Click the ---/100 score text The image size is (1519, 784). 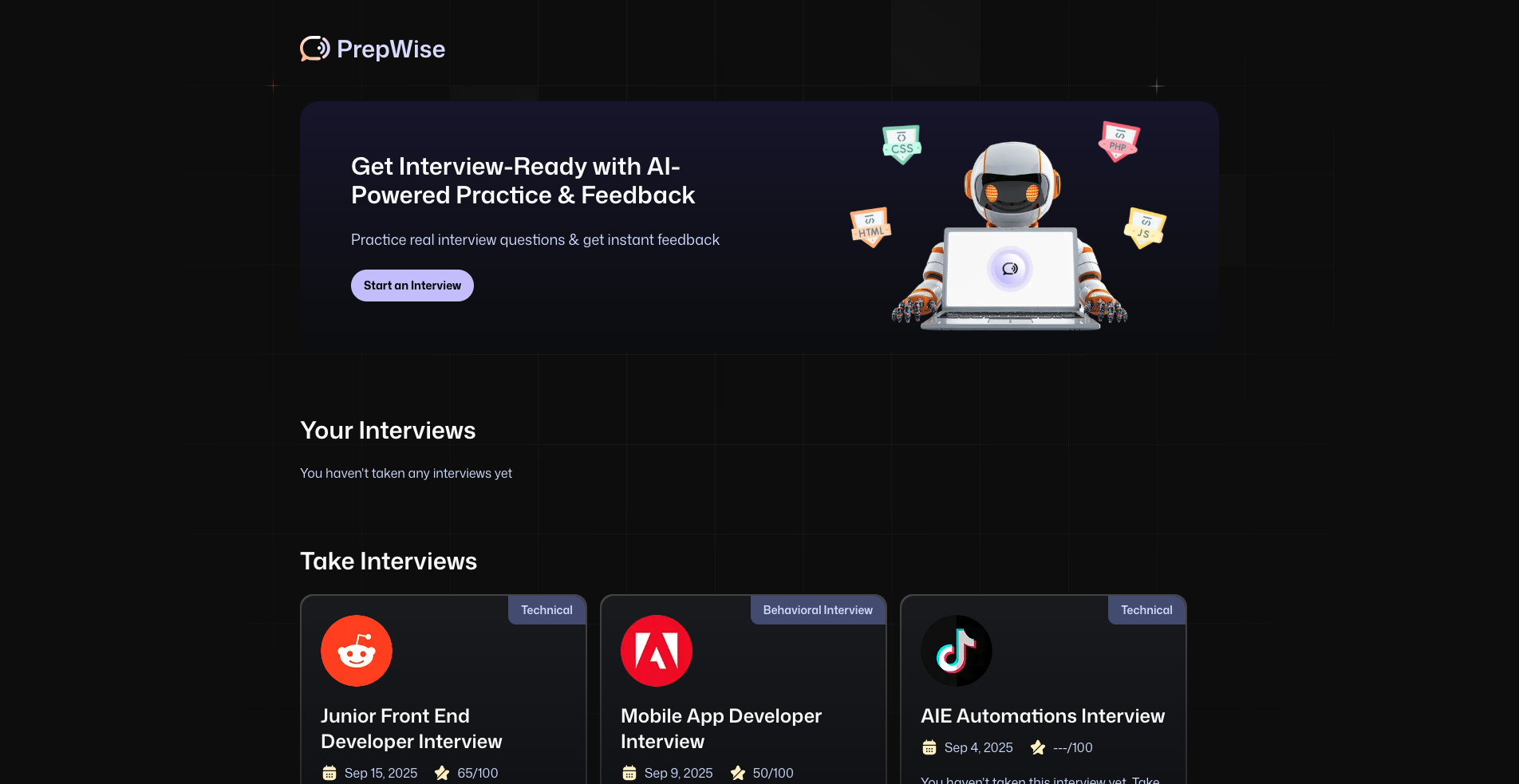tap(1073, 747)
